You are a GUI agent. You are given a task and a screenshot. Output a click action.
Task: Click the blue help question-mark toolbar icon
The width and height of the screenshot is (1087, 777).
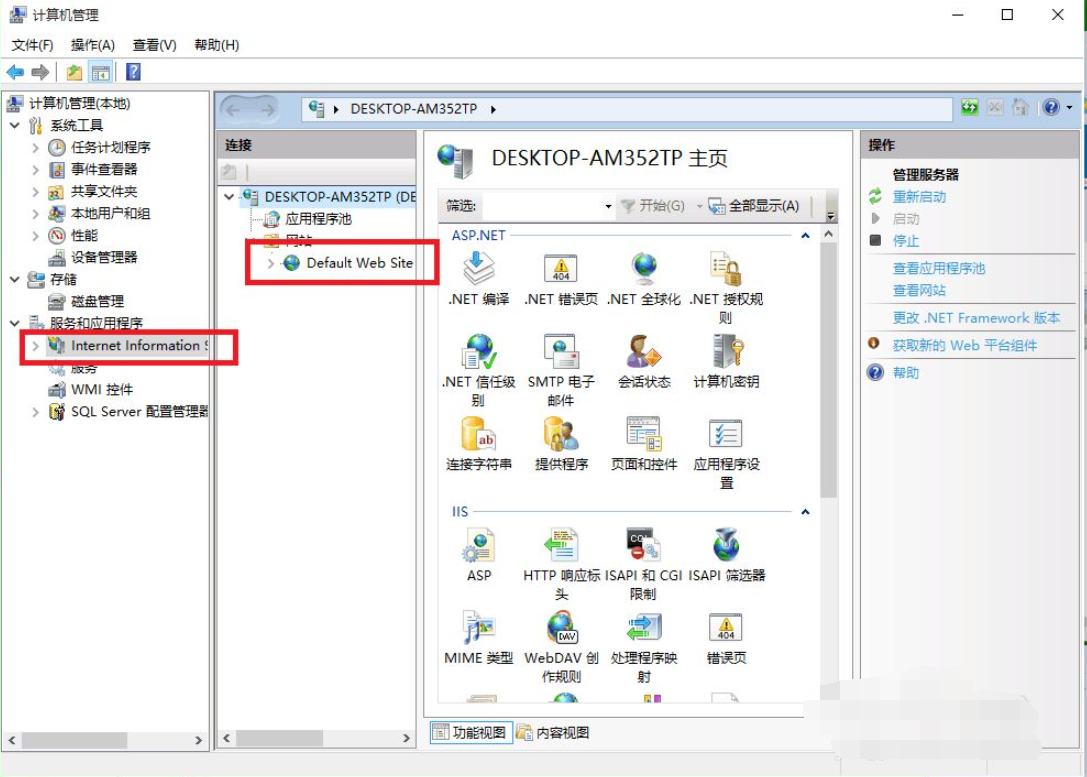point(133,72)
